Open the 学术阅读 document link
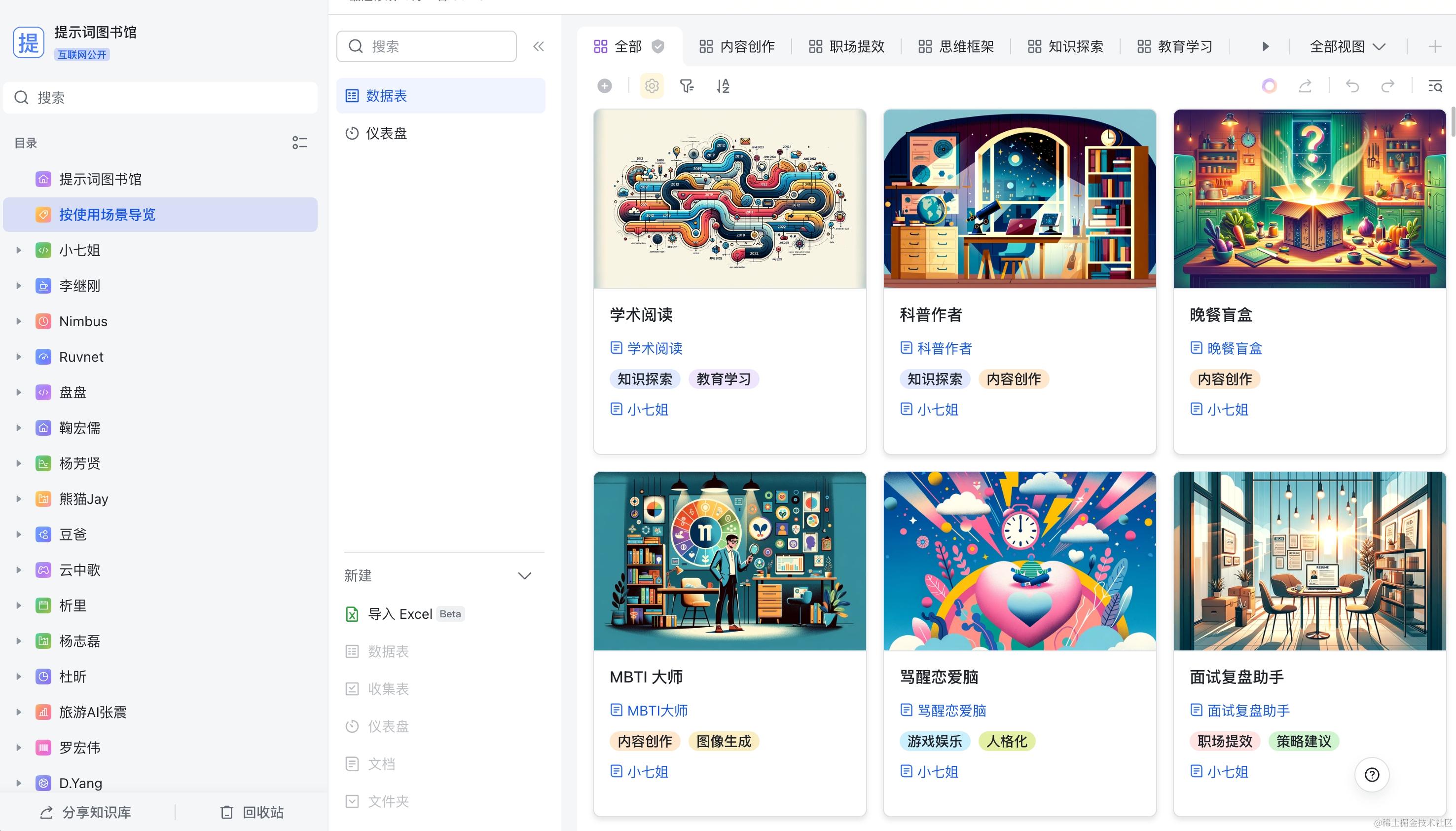Screen dimensions: 1456x831 [x=654, y=348]
